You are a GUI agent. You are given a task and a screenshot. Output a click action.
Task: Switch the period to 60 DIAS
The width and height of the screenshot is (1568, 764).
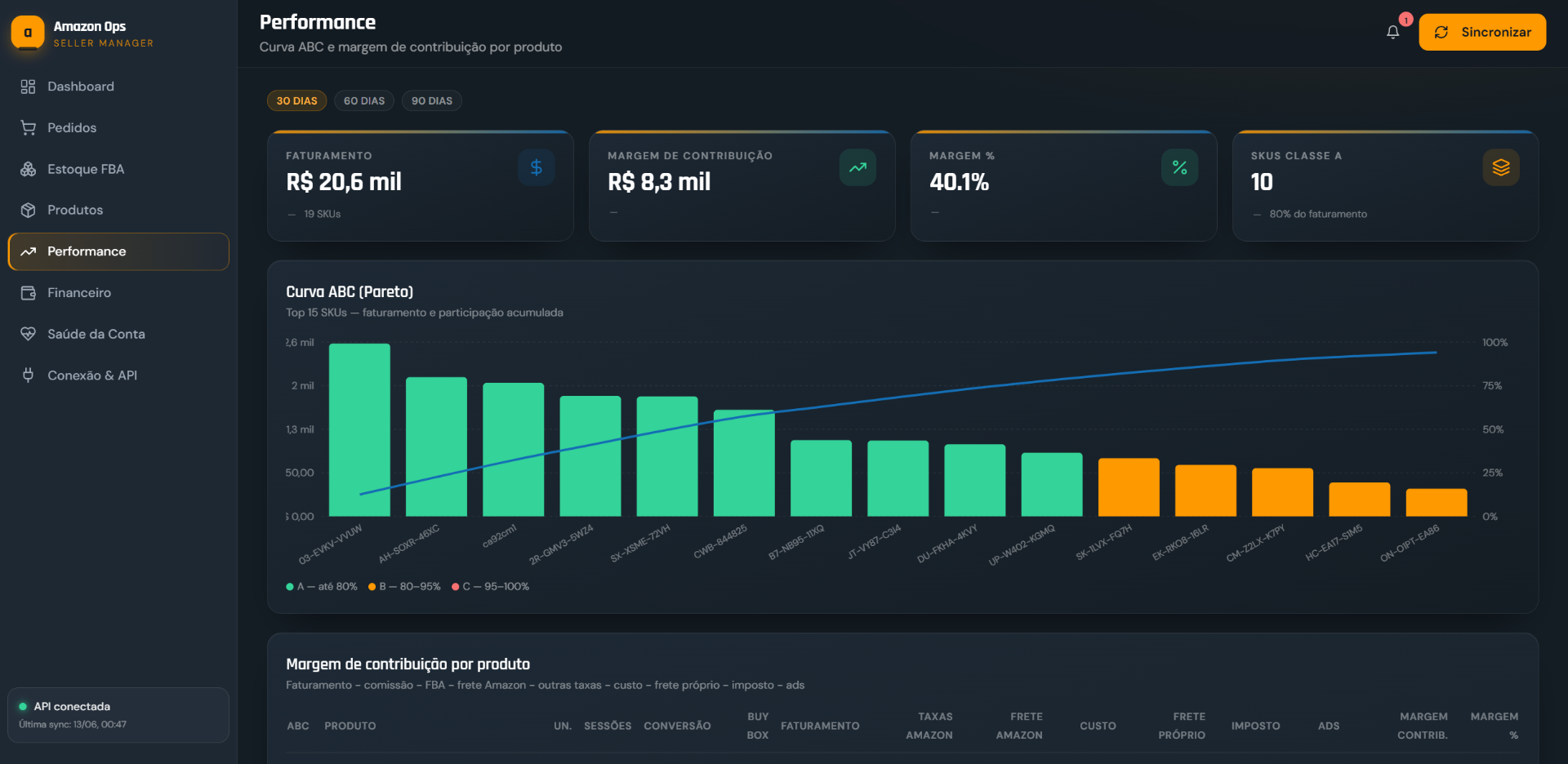[364, 100]
